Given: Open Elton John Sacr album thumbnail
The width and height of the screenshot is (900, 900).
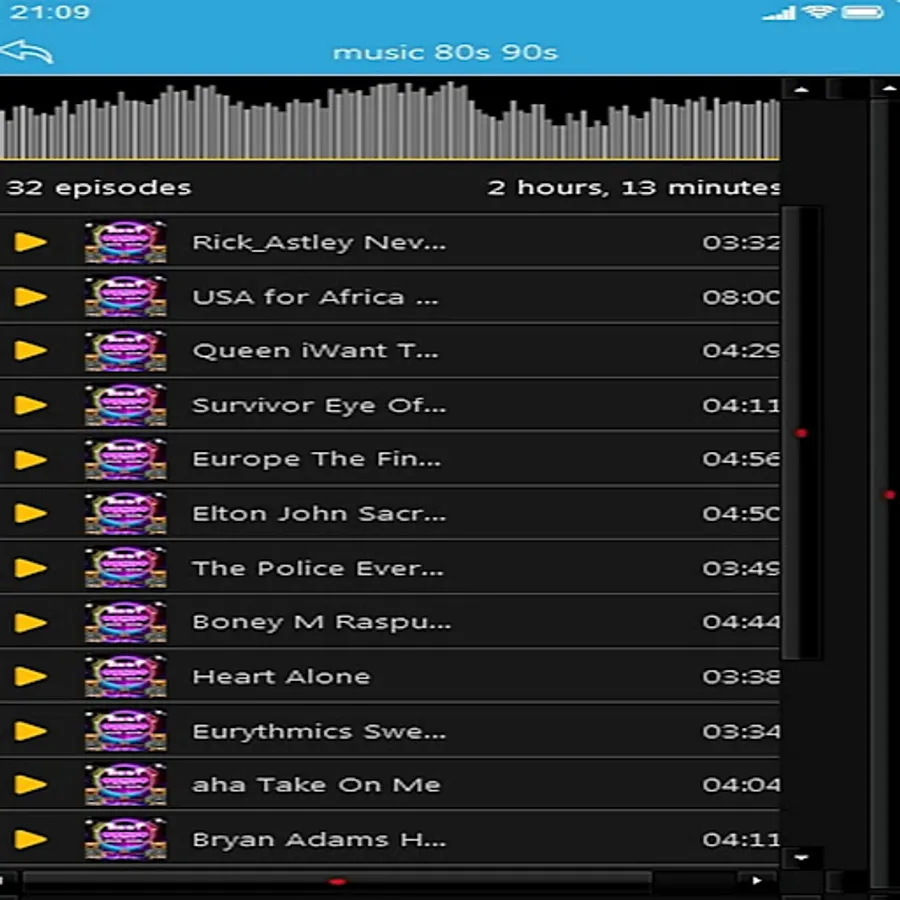Looking at the screenshot, I should [x=126, y=513].
